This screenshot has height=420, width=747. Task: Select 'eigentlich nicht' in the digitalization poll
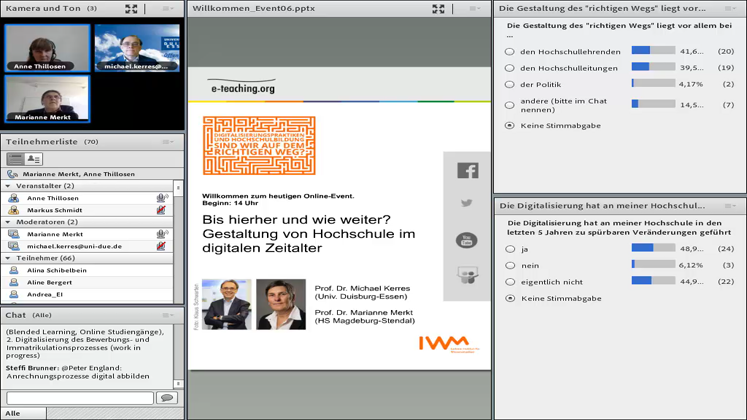click(x=510, y=282)
